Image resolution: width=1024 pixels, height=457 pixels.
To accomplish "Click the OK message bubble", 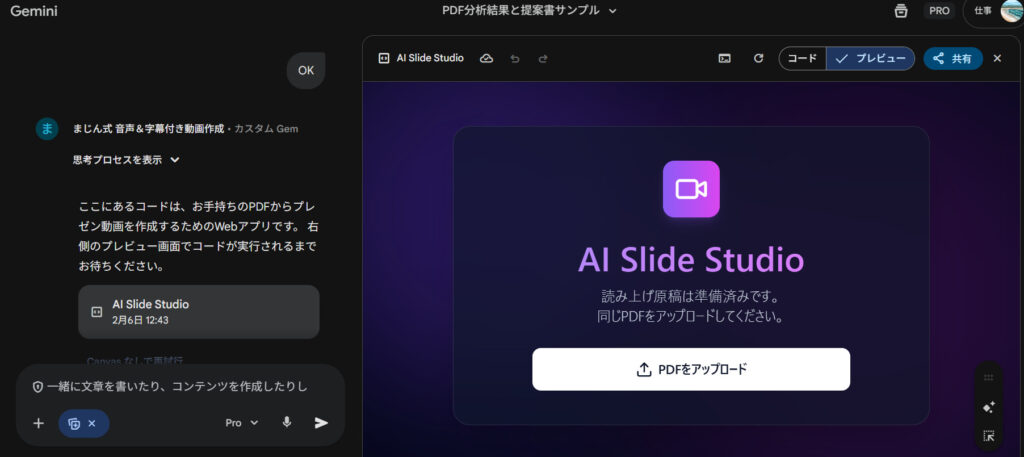I will point(306,71).
